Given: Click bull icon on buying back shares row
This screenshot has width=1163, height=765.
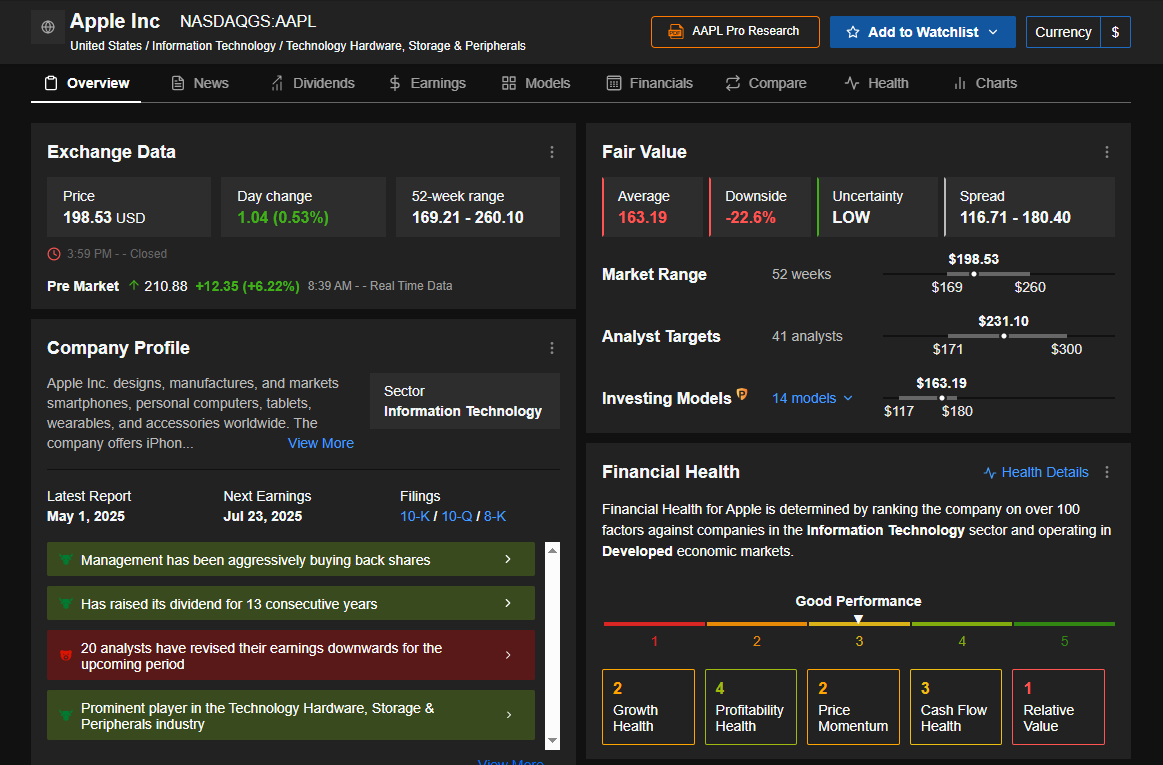Looking at the screenshot, I should pyautogui.click(x=65, y=559).
